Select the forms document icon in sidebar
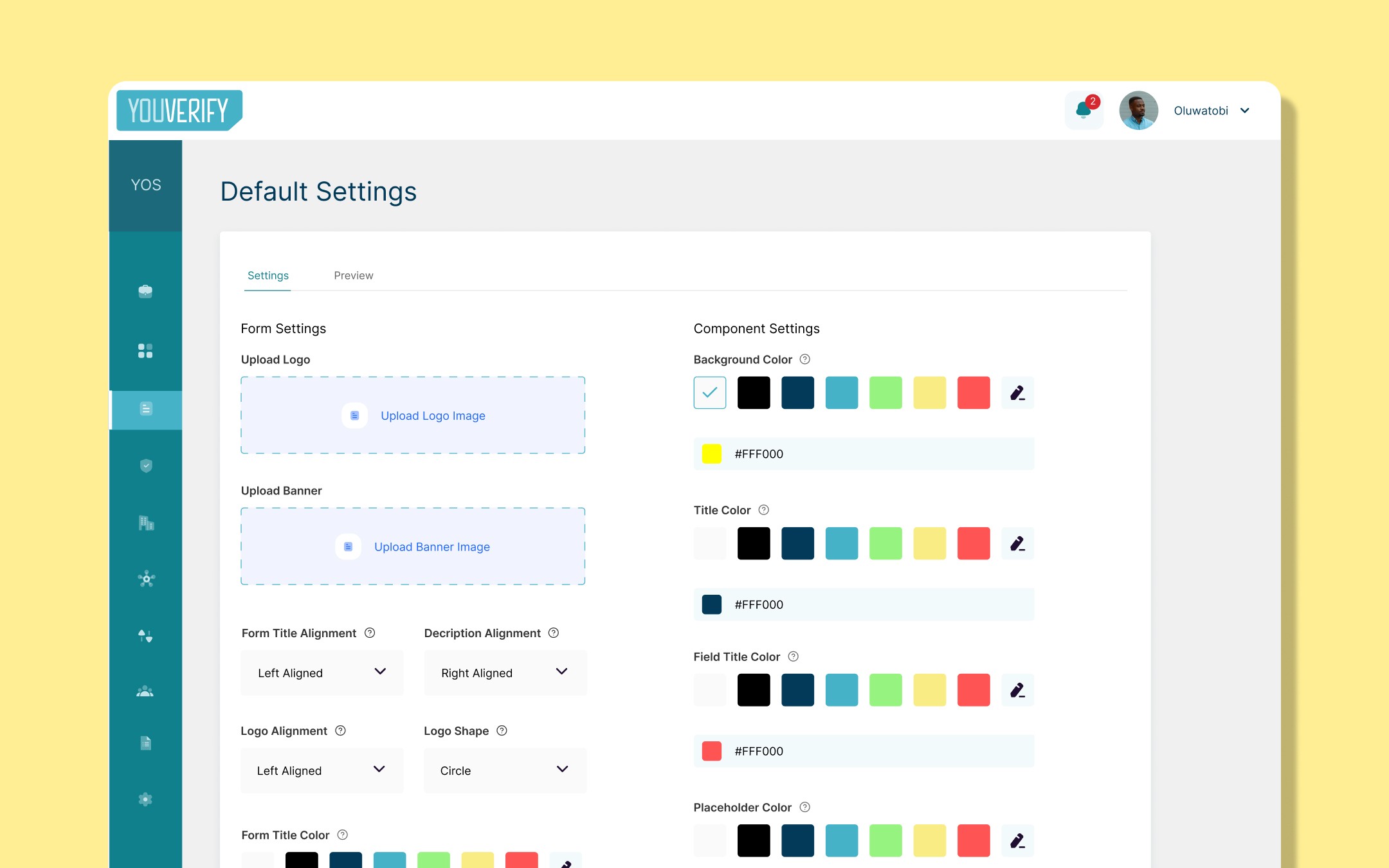The width and height of the screenshot is (1389, 868). pos(146,409)
